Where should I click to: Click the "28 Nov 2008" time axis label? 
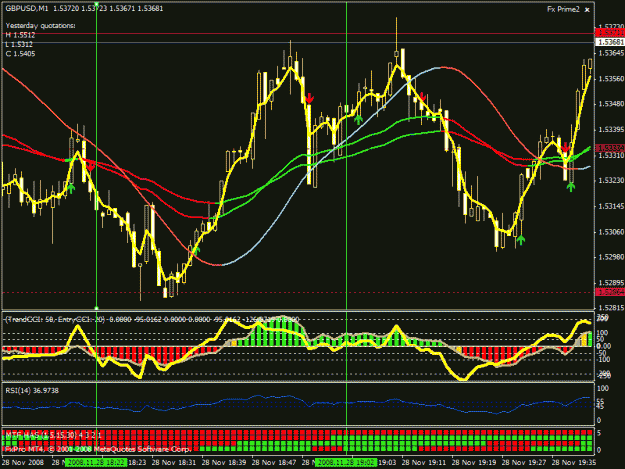tap(23, 463)
